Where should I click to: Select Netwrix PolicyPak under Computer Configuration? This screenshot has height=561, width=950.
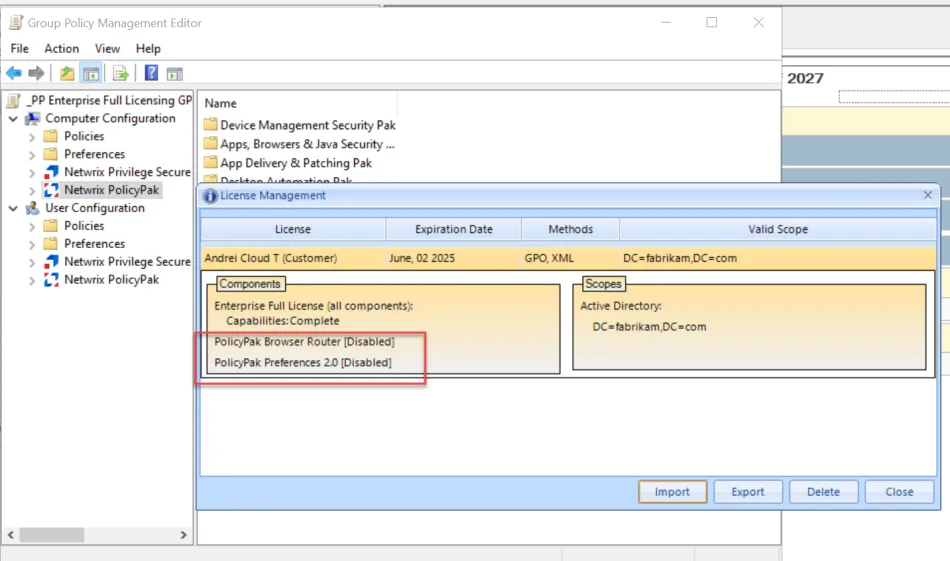pos(111,190)
